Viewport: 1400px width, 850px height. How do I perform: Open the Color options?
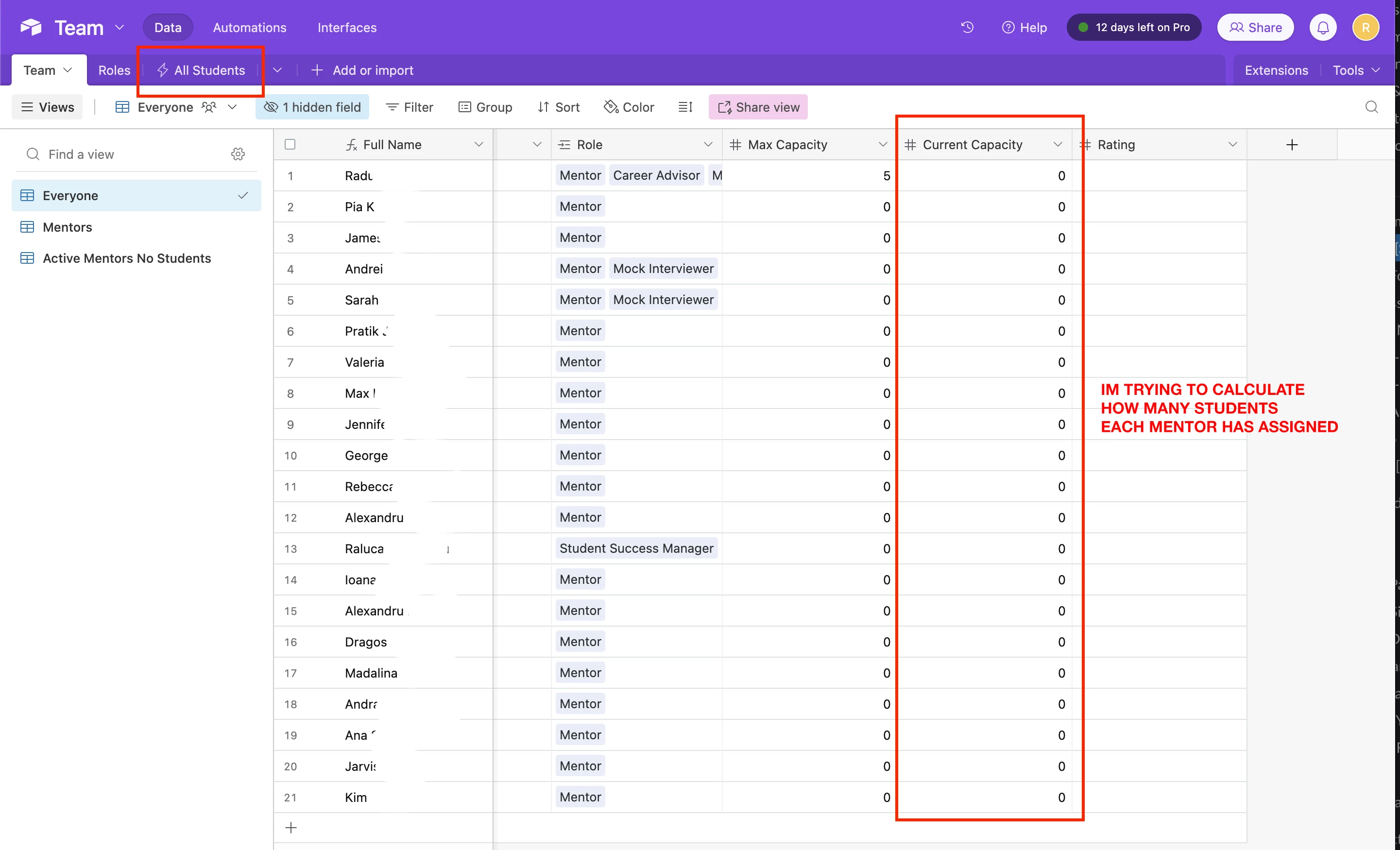click(629, 107)
